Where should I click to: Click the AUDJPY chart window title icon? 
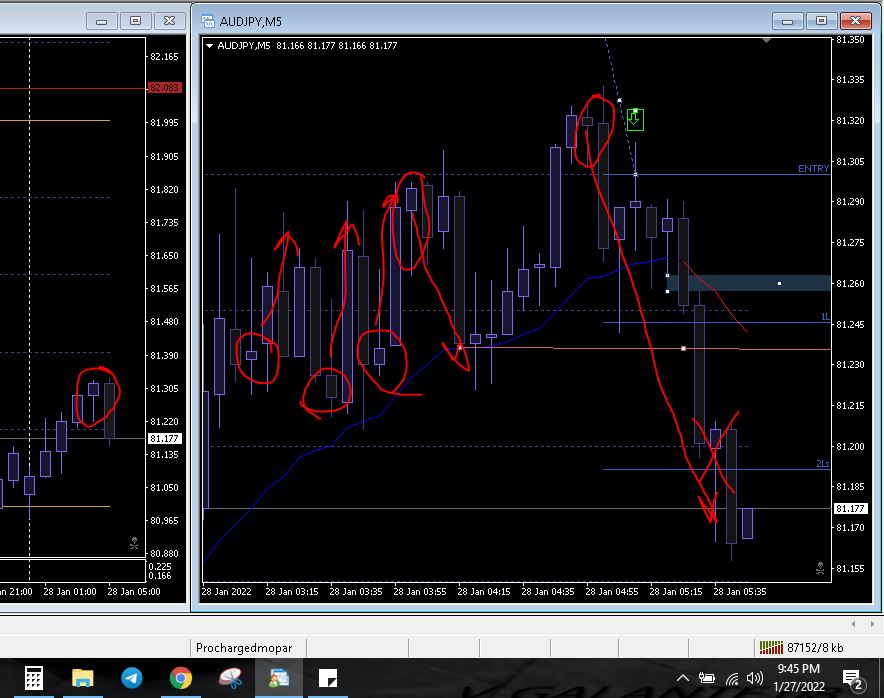pos(209,19)
